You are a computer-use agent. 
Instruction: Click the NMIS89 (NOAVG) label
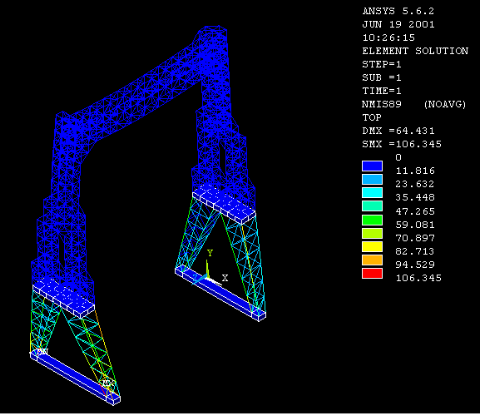point(414,104)
